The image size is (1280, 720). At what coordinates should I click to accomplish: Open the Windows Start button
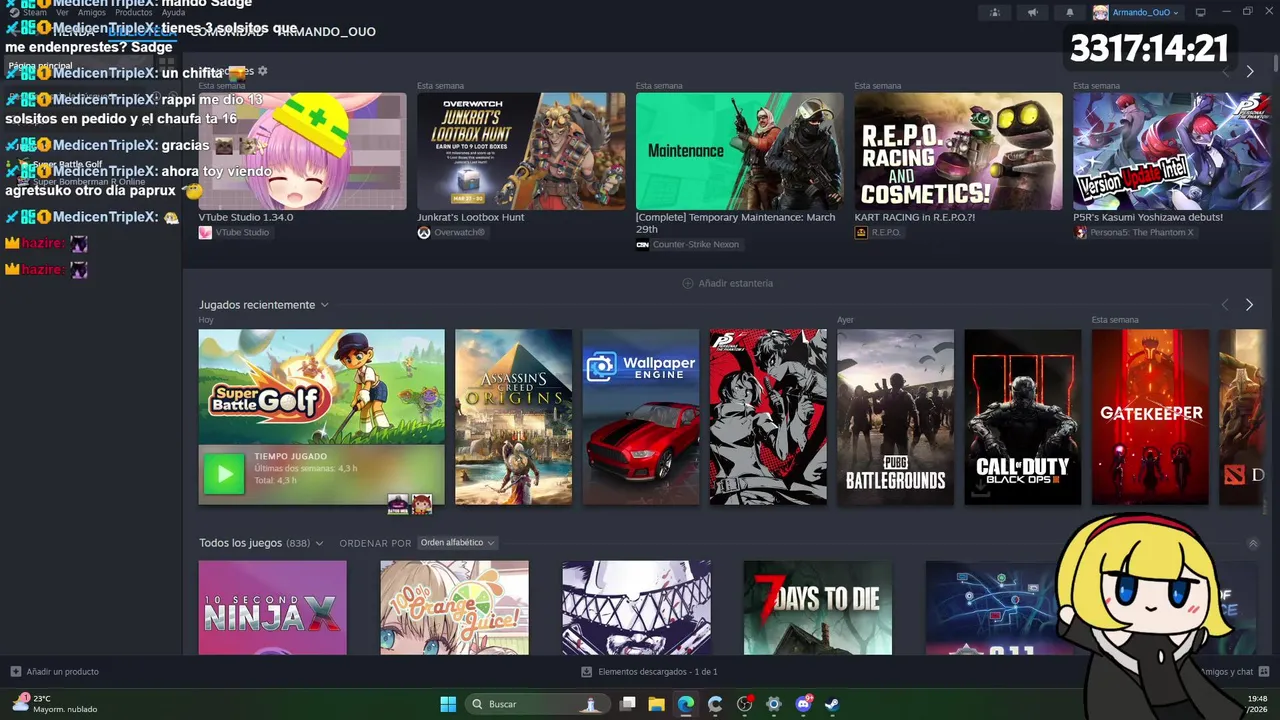[448, 704]
